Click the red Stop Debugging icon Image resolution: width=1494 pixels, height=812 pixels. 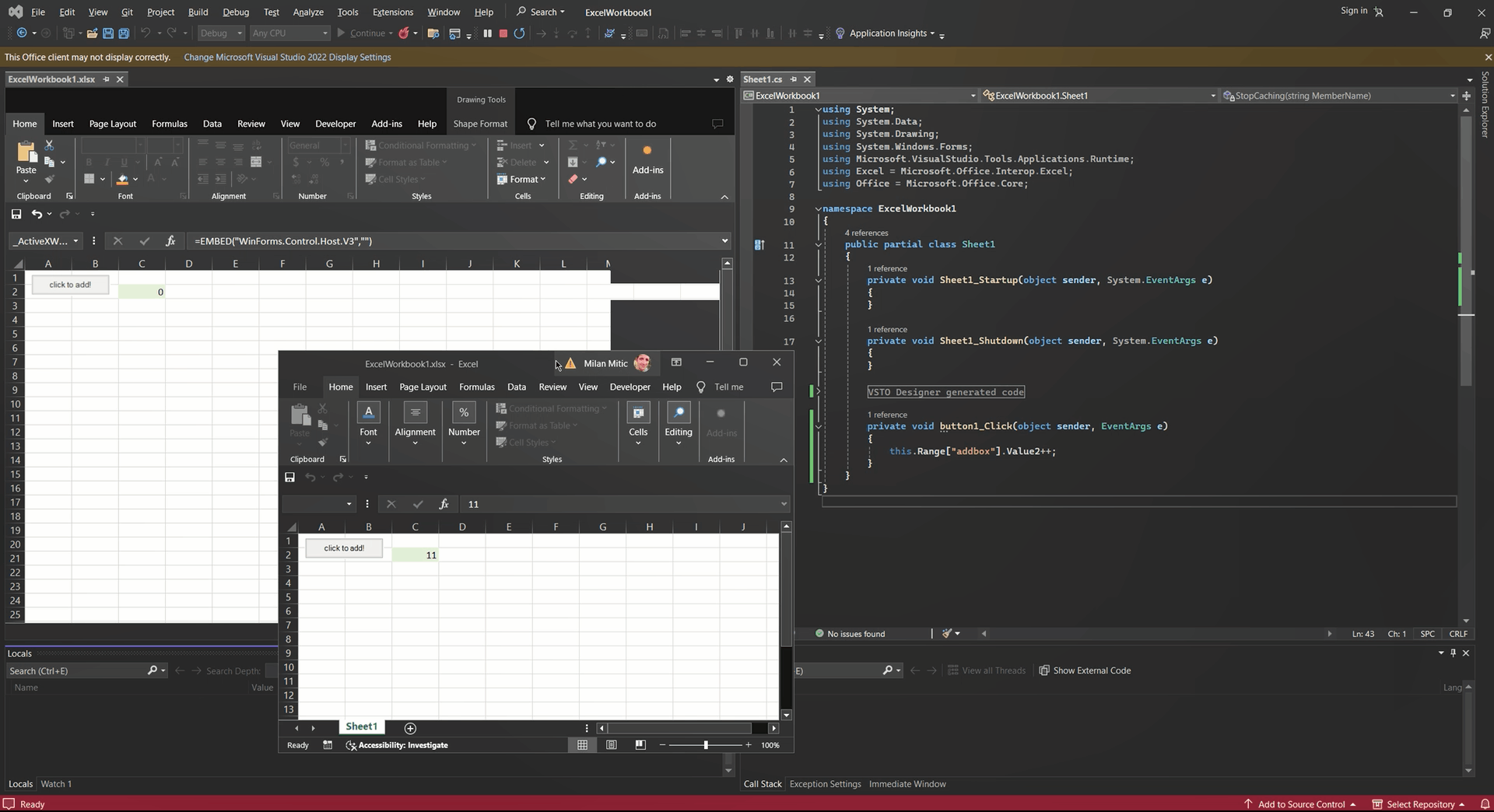click(503, 33)
